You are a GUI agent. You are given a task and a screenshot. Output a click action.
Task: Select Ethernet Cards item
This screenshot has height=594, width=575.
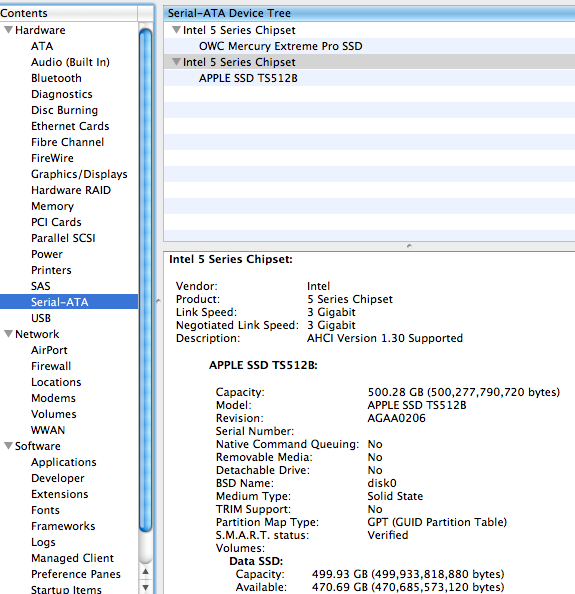click(70, 126)
